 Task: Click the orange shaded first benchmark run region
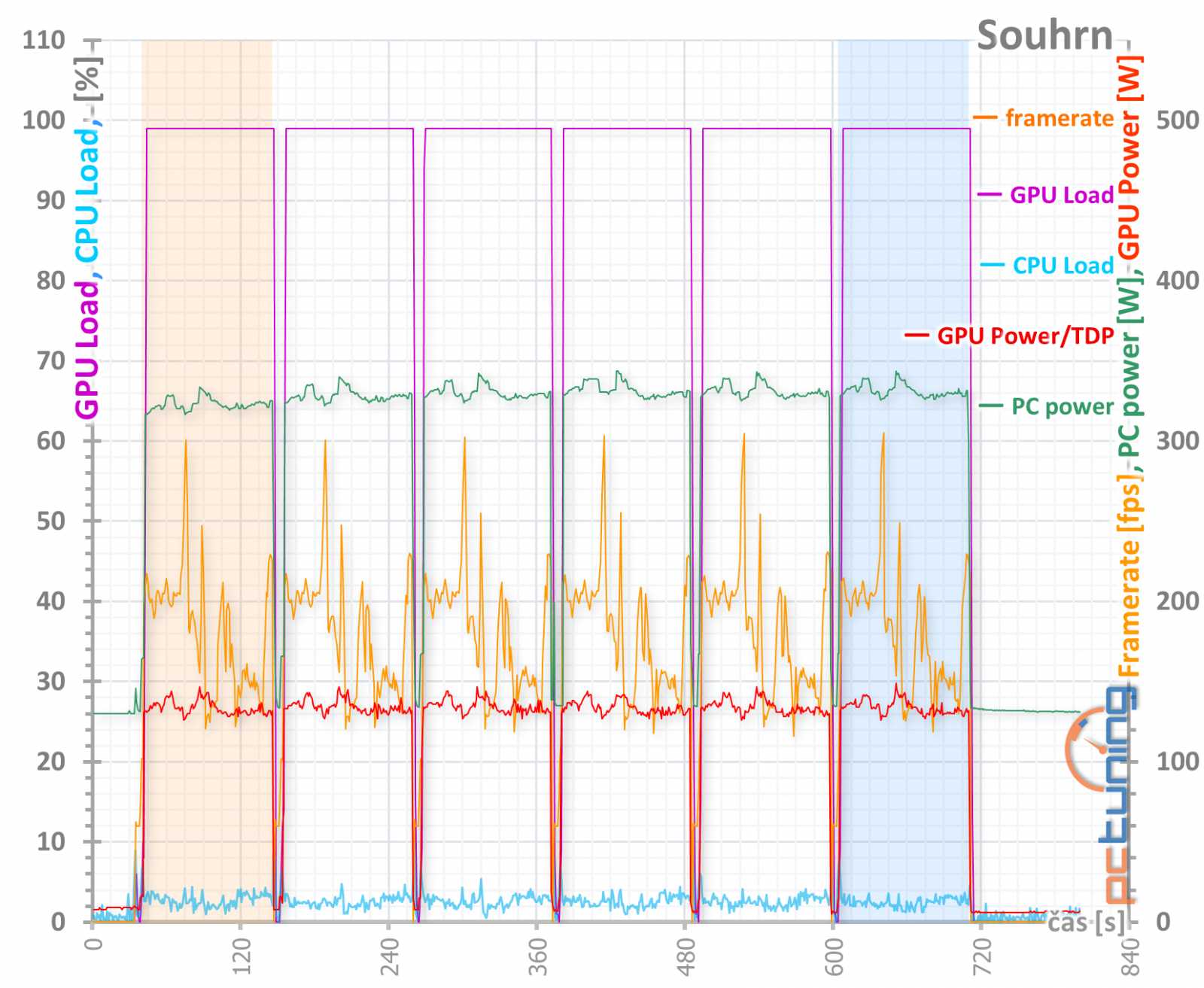207,482
